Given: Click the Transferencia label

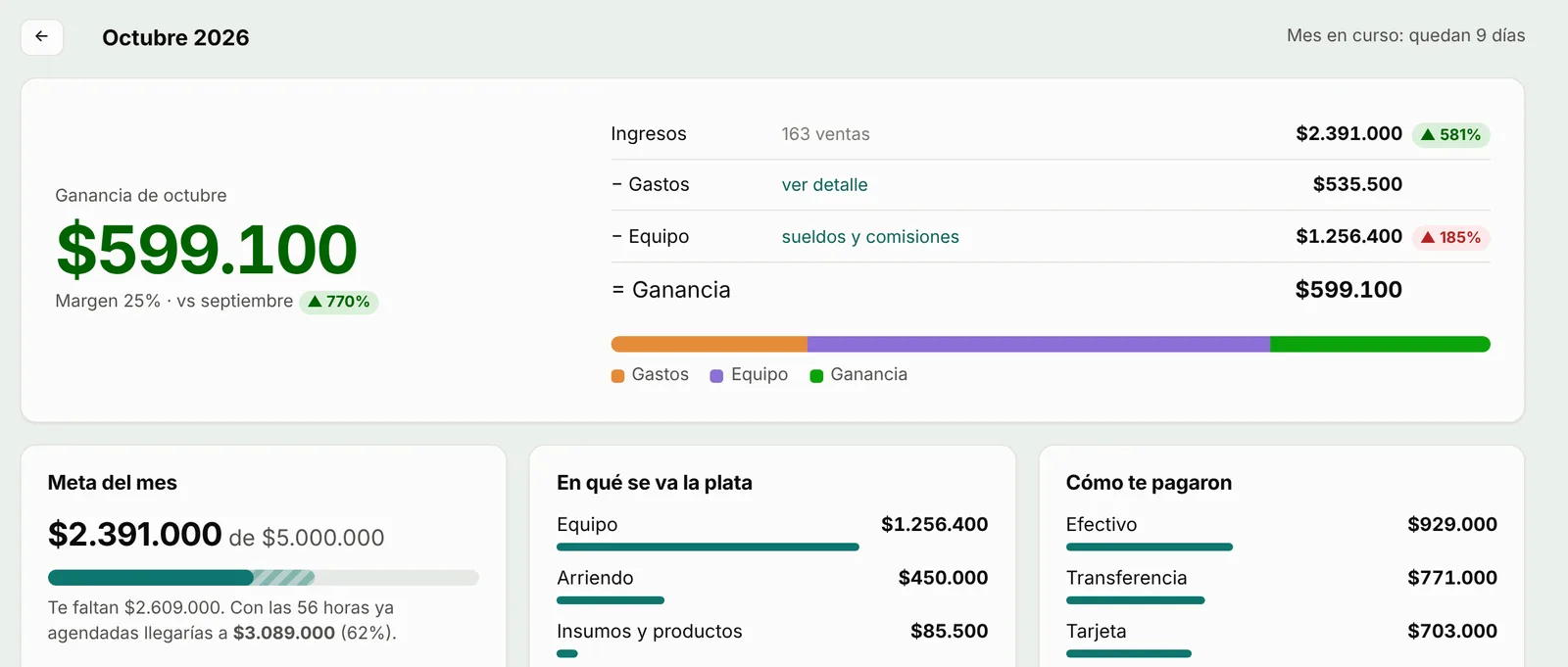Looking at the screenshot, I should [1126, 578].
